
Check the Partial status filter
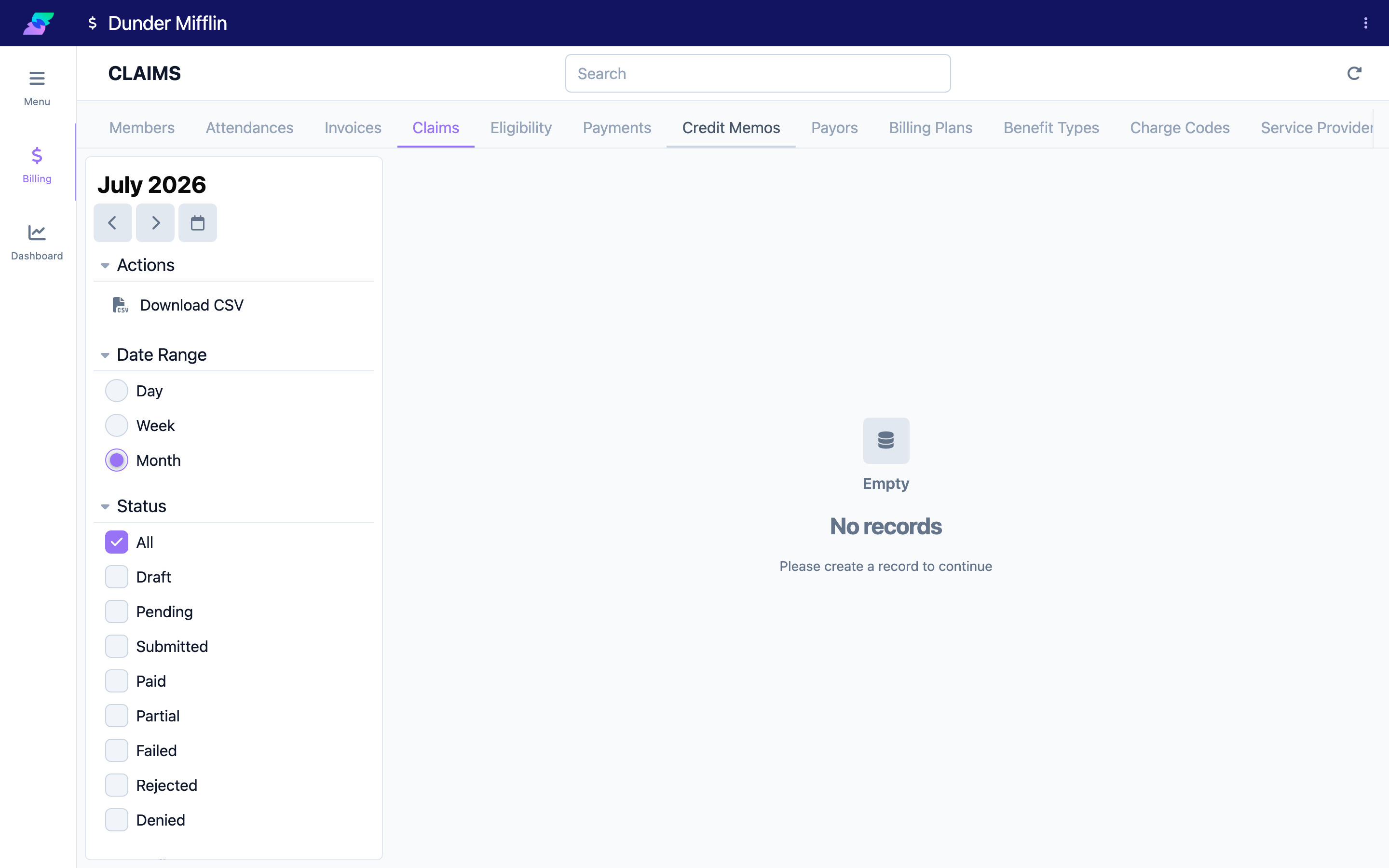pos(117,716)
